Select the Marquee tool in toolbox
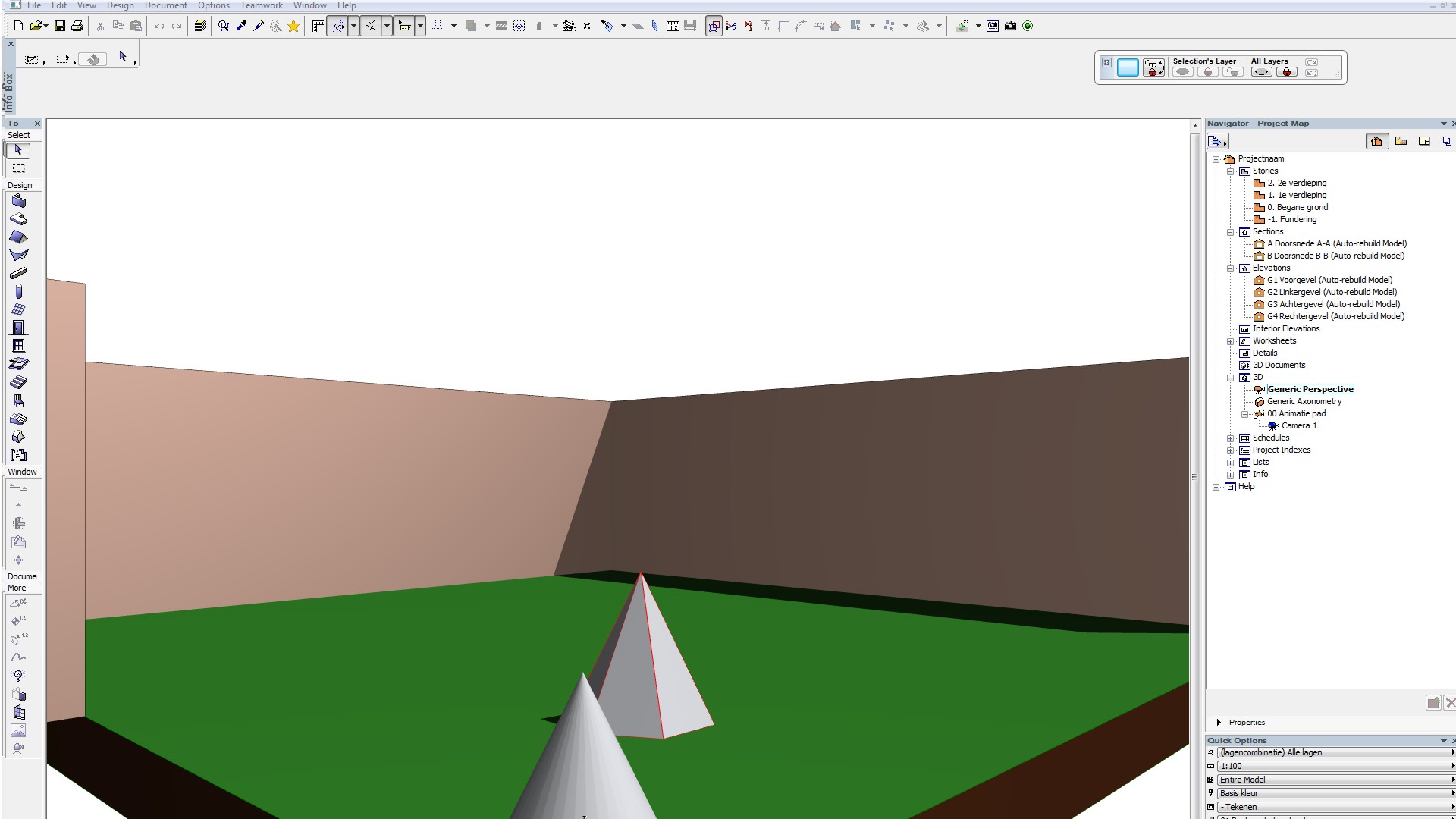The width and height of the screenshot is (1456, 819). [x=18, y=168]
